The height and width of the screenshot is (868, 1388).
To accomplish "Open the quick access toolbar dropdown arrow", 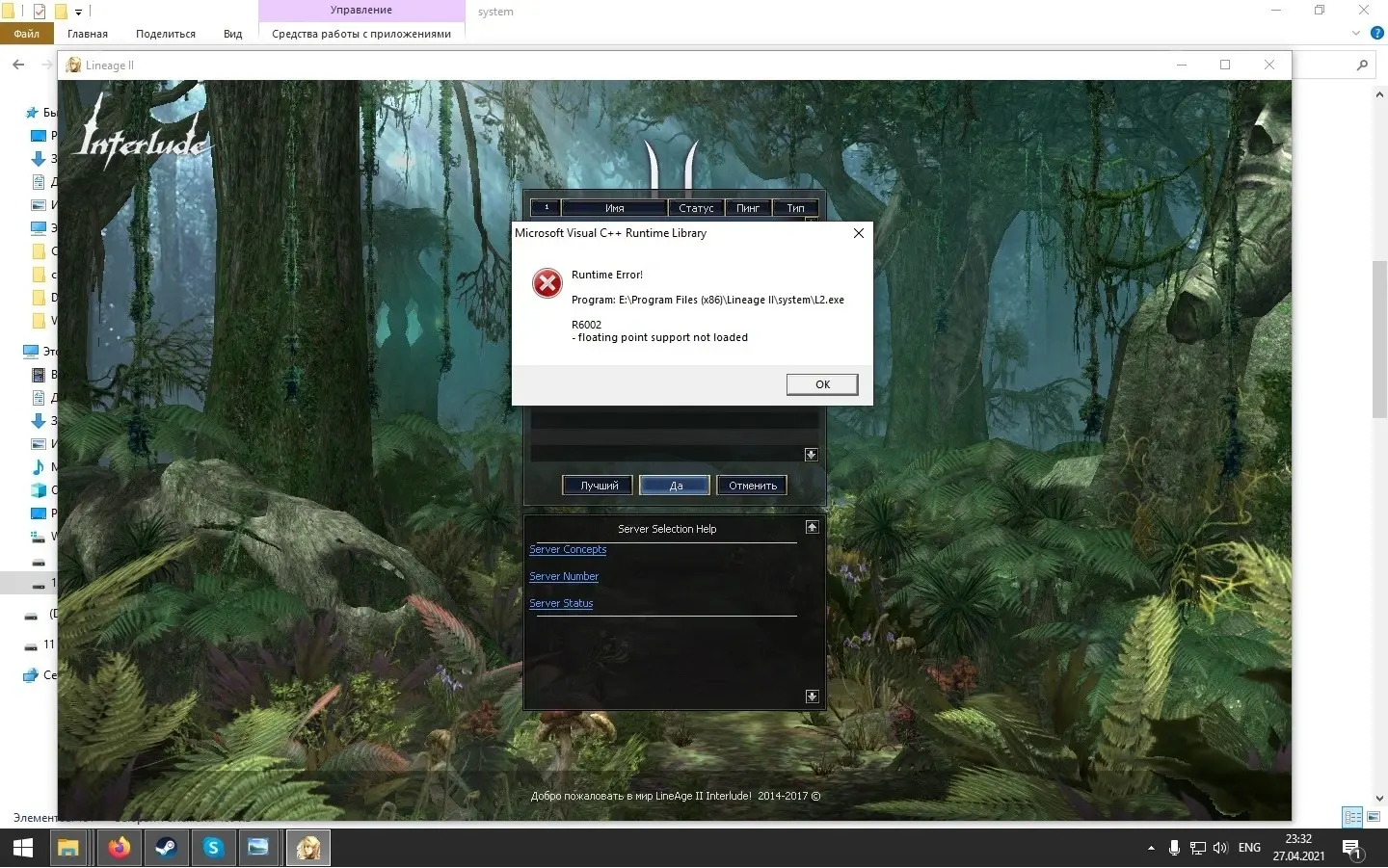I will (x=78, y=12).
